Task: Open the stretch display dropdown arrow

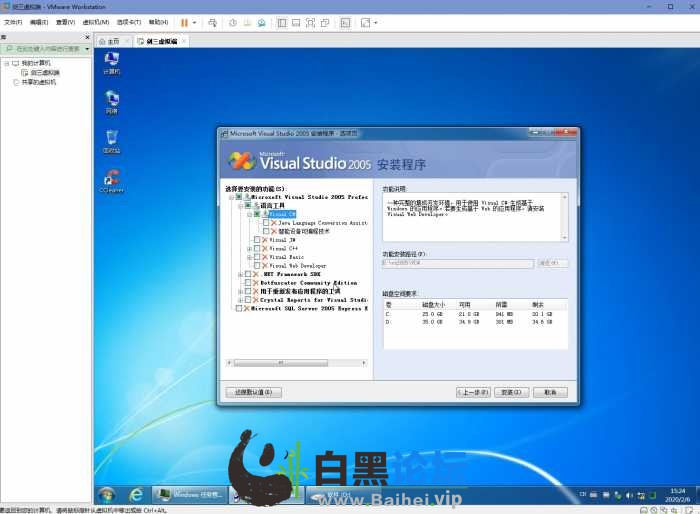Action: point(375,23)
